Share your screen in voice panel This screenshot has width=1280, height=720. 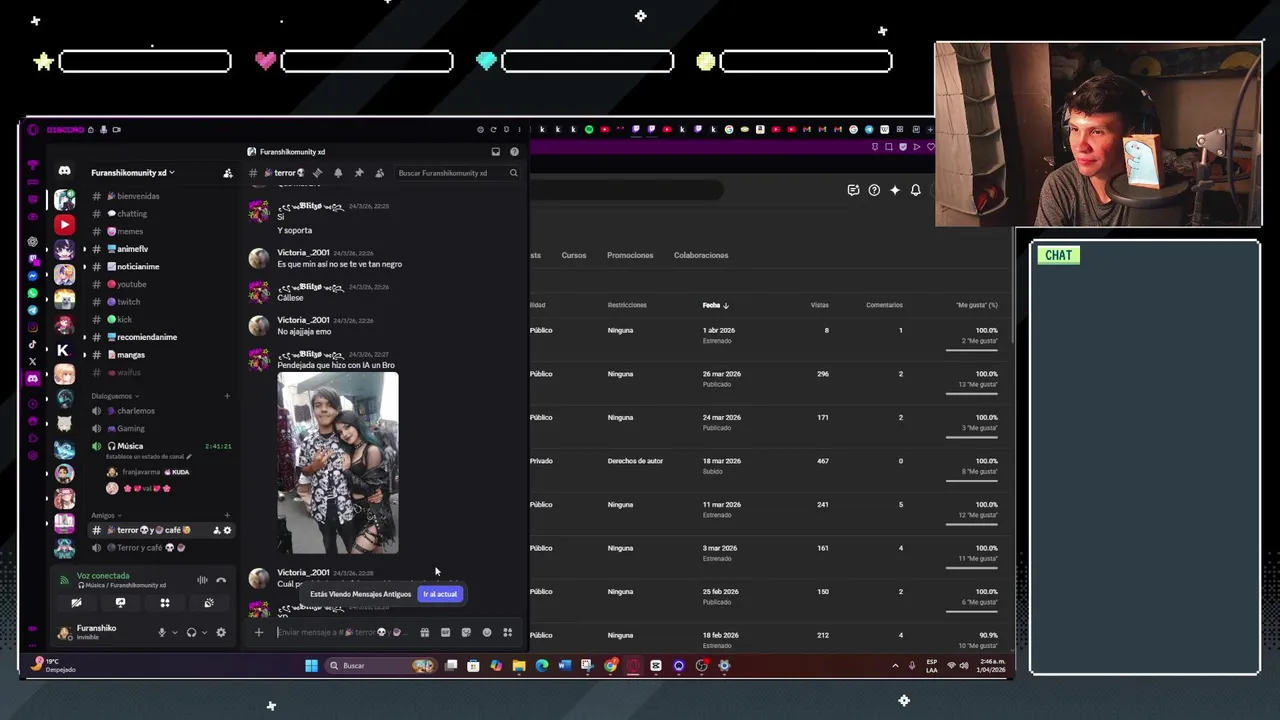[120, 603]
